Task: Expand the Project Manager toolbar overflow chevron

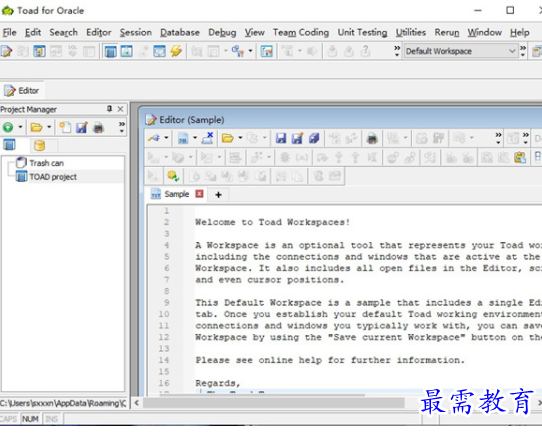Action: pyautogui.click(x=121, y=127)
